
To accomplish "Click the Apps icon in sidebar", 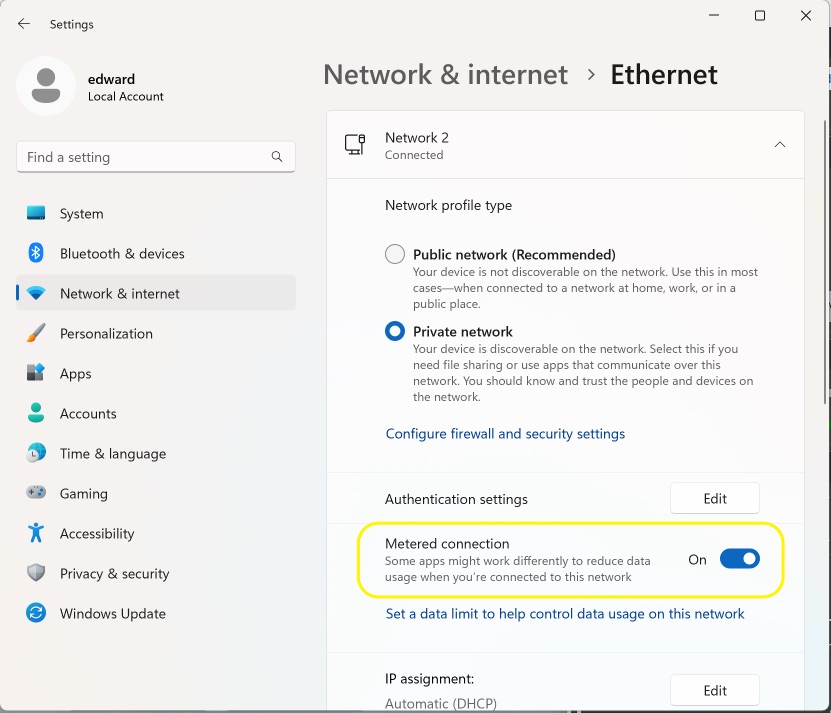I will 36,373.
